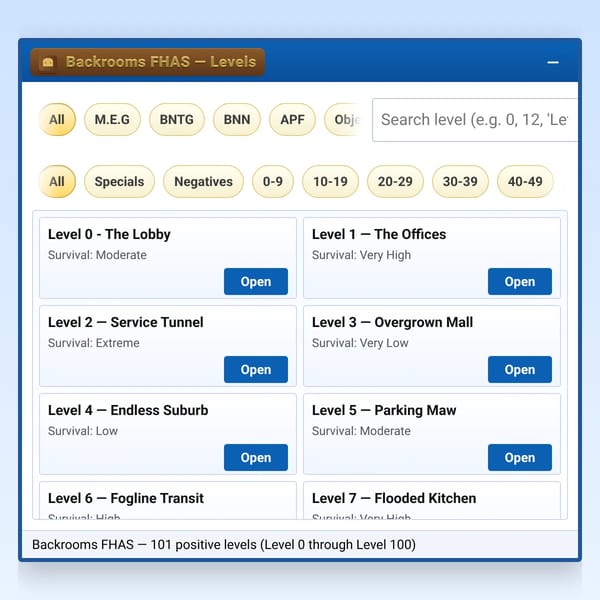This screenshot has height=600, width=600.
Task: Click the 'Backrooms FHAS — Levels' window title
Action: click(x=161, y=62)
